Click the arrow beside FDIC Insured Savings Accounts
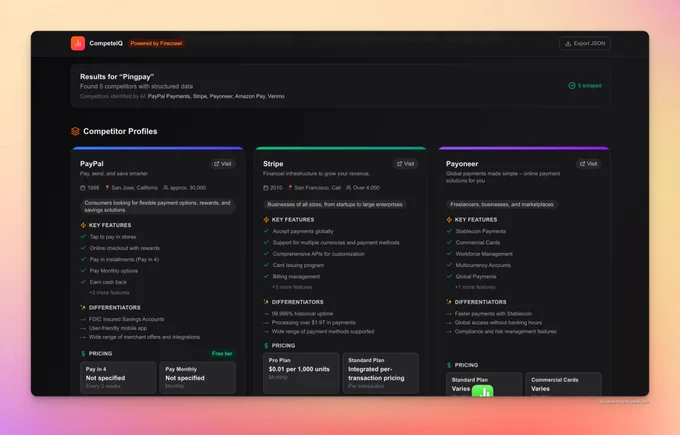Screen dimensions: 680x435 click(x=83, y=319)
